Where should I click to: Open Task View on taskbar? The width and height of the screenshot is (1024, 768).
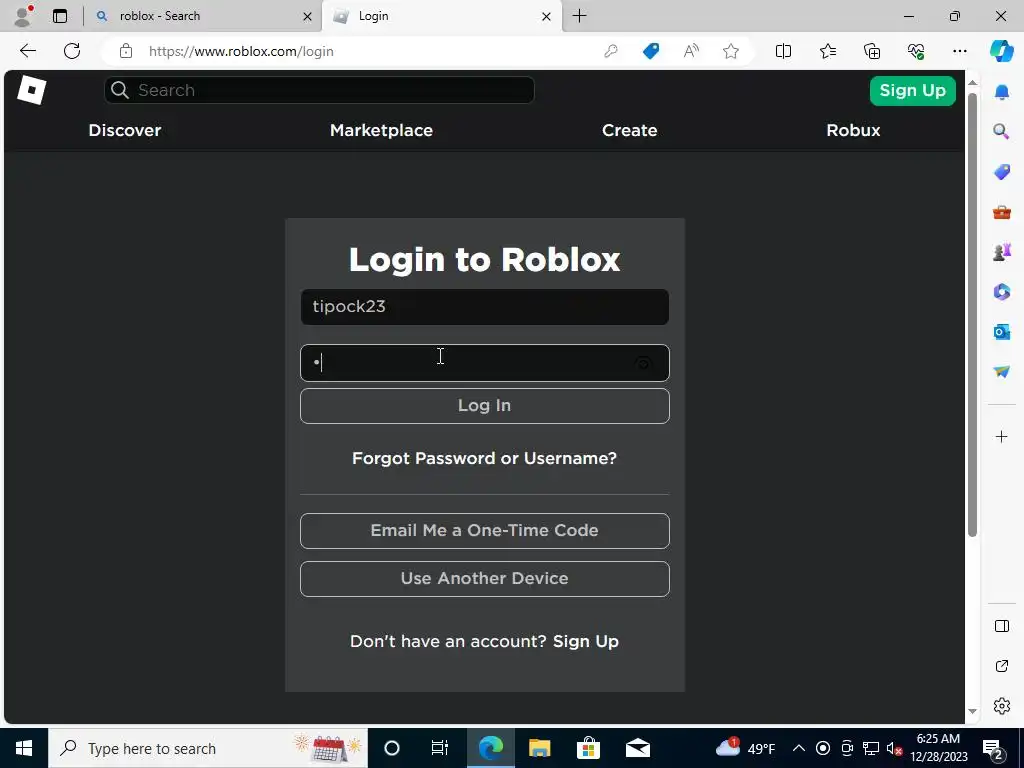[440, 748]
